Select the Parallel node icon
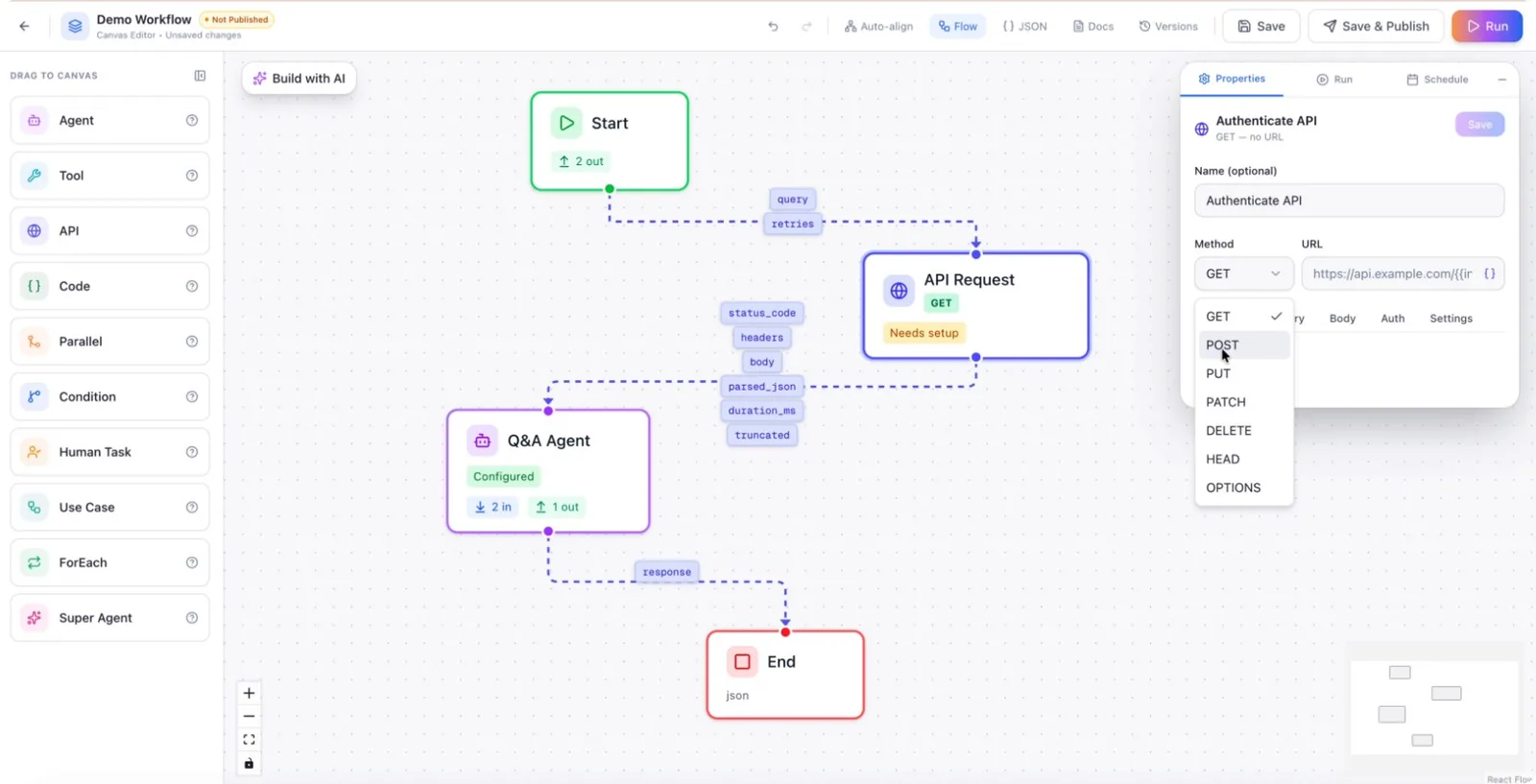This screenshot has width=1536, height=784. (35, 342)
